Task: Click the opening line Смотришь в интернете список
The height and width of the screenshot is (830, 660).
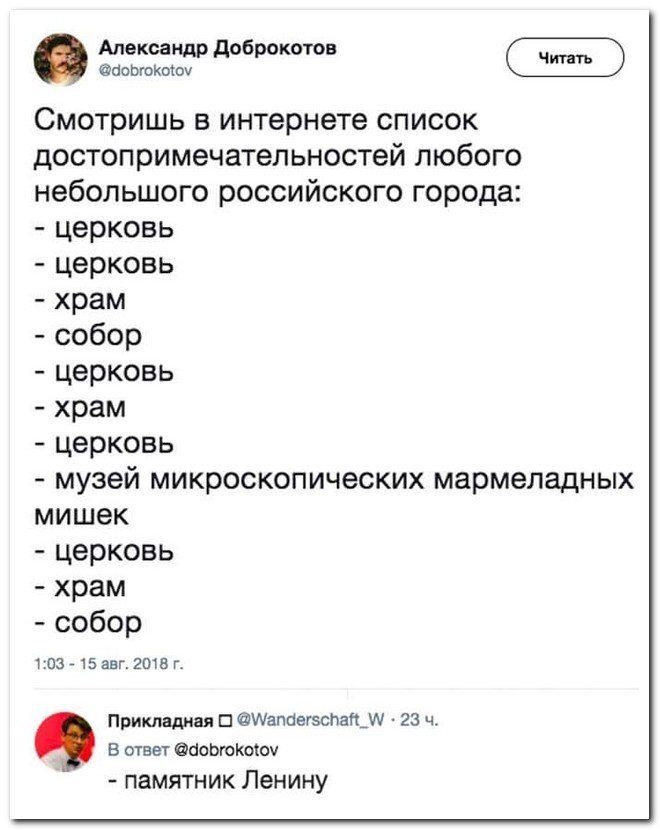Action: (x=255, y=122)
